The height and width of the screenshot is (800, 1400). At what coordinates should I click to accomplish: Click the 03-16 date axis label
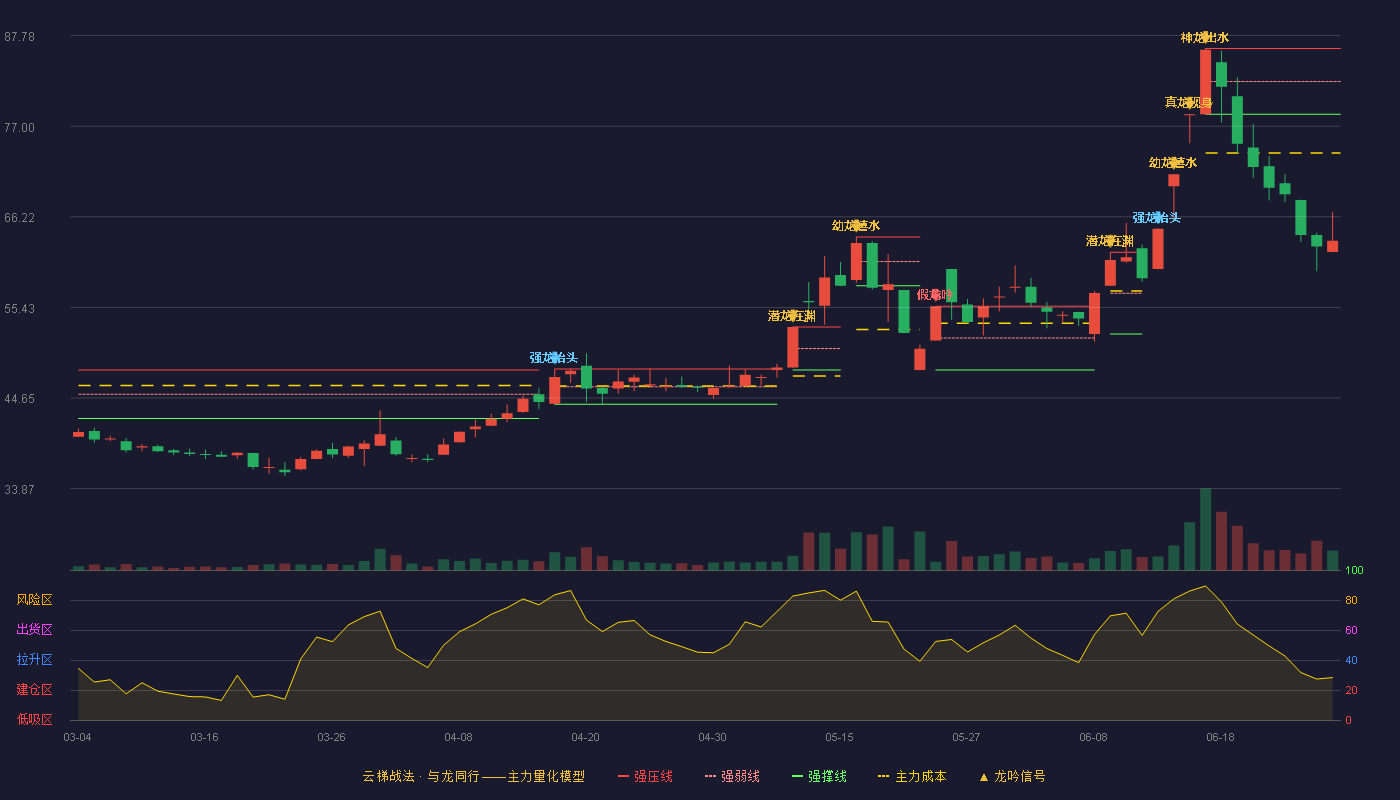(x=204, y=737)
